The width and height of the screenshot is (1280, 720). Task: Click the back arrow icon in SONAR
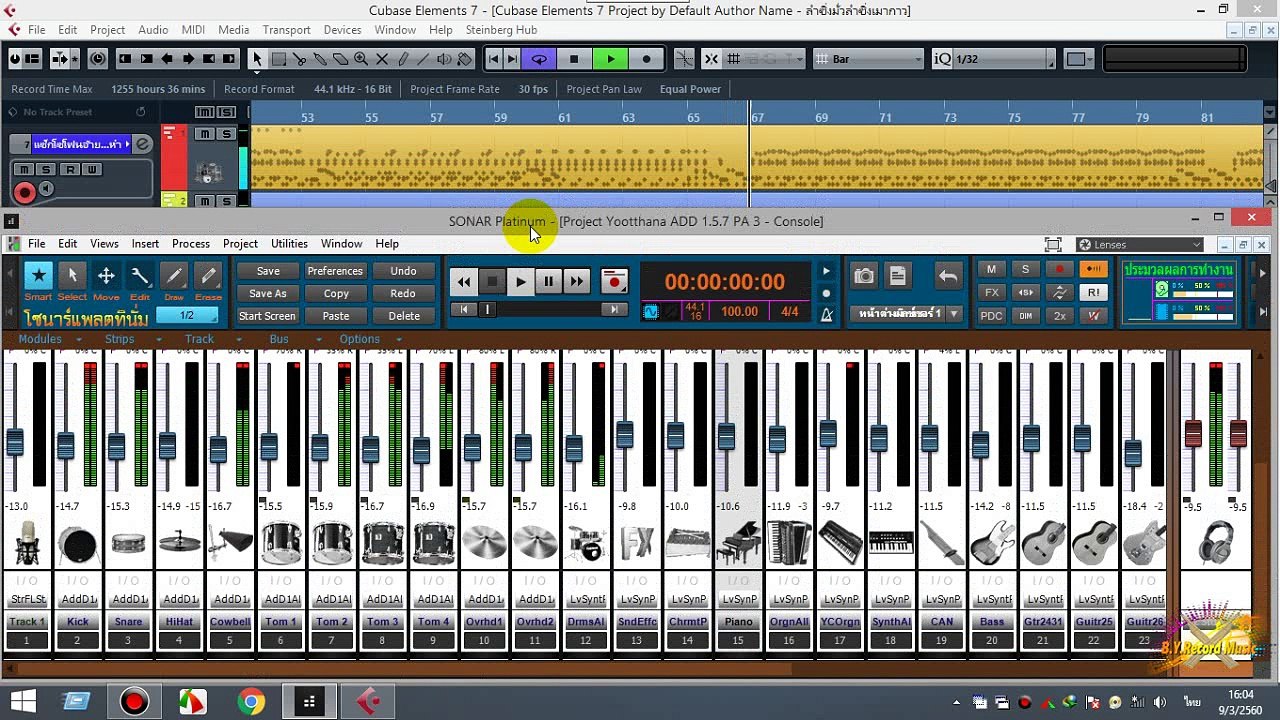947,276
